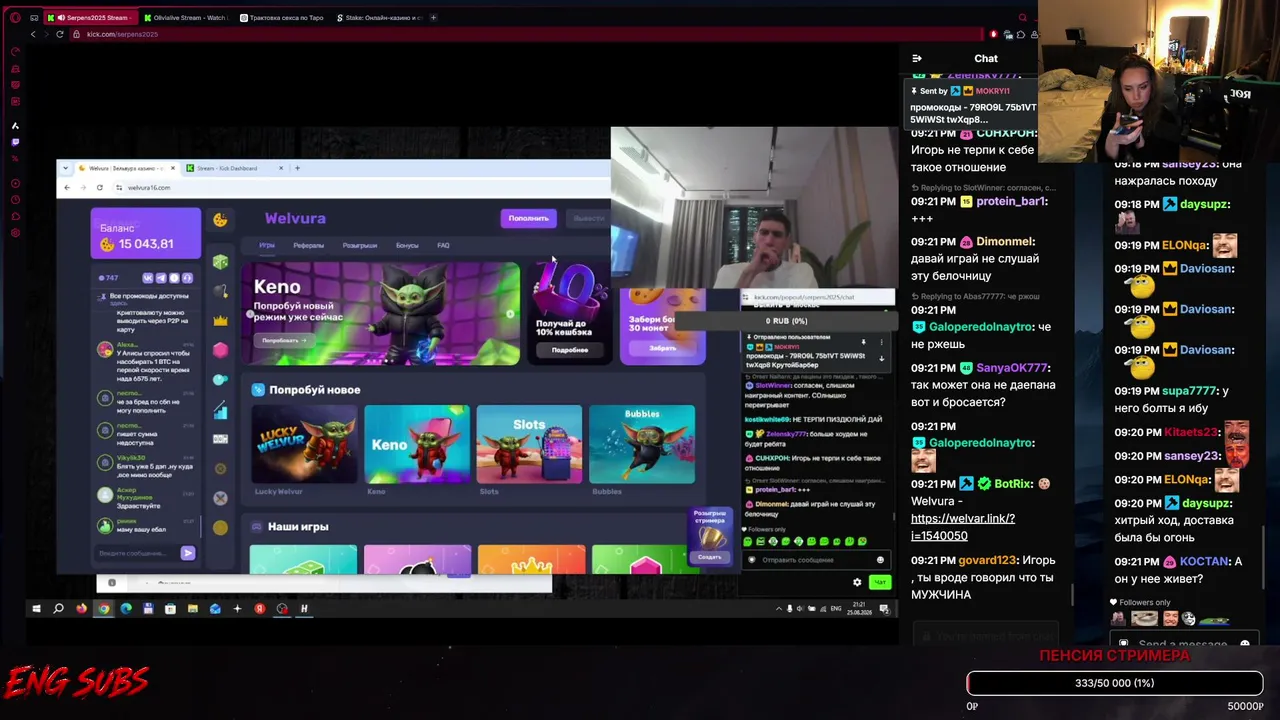Open the welvar.link URL in chat
Viewport: 1280px width, 720px height.
pyautogui.click(x=962, y=527)
